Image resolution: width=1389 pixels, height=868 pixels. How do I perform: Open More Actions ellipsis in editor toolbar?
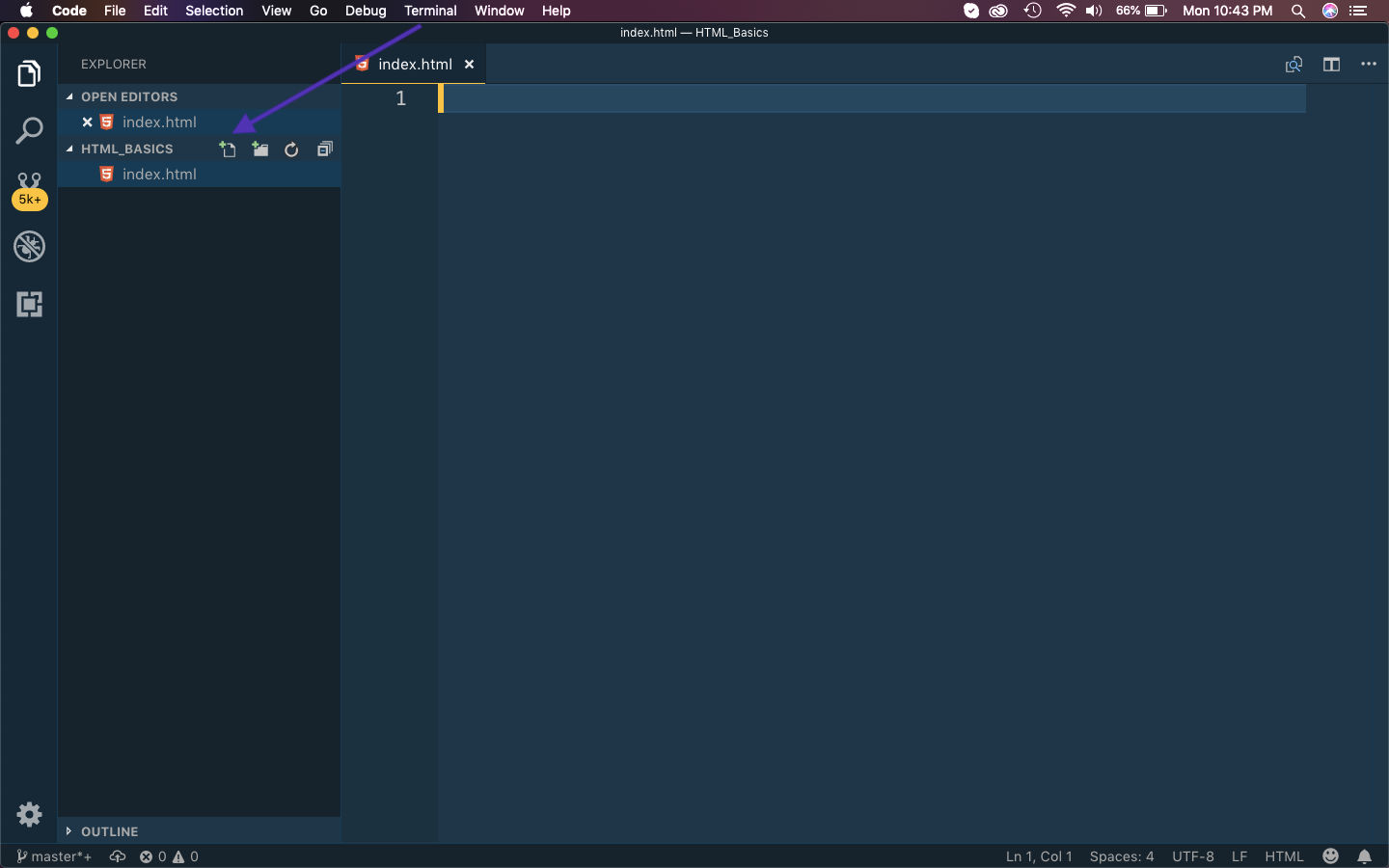pyautogui.click(x=1369, y=65)
